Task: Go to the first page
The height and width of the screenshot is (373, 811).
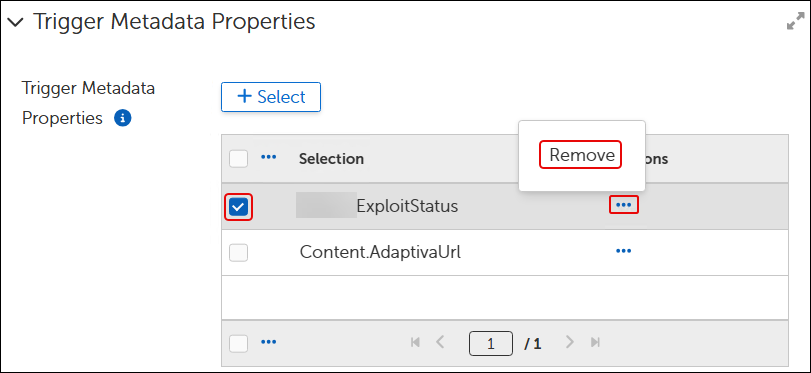Action: (x=415, y=342)
